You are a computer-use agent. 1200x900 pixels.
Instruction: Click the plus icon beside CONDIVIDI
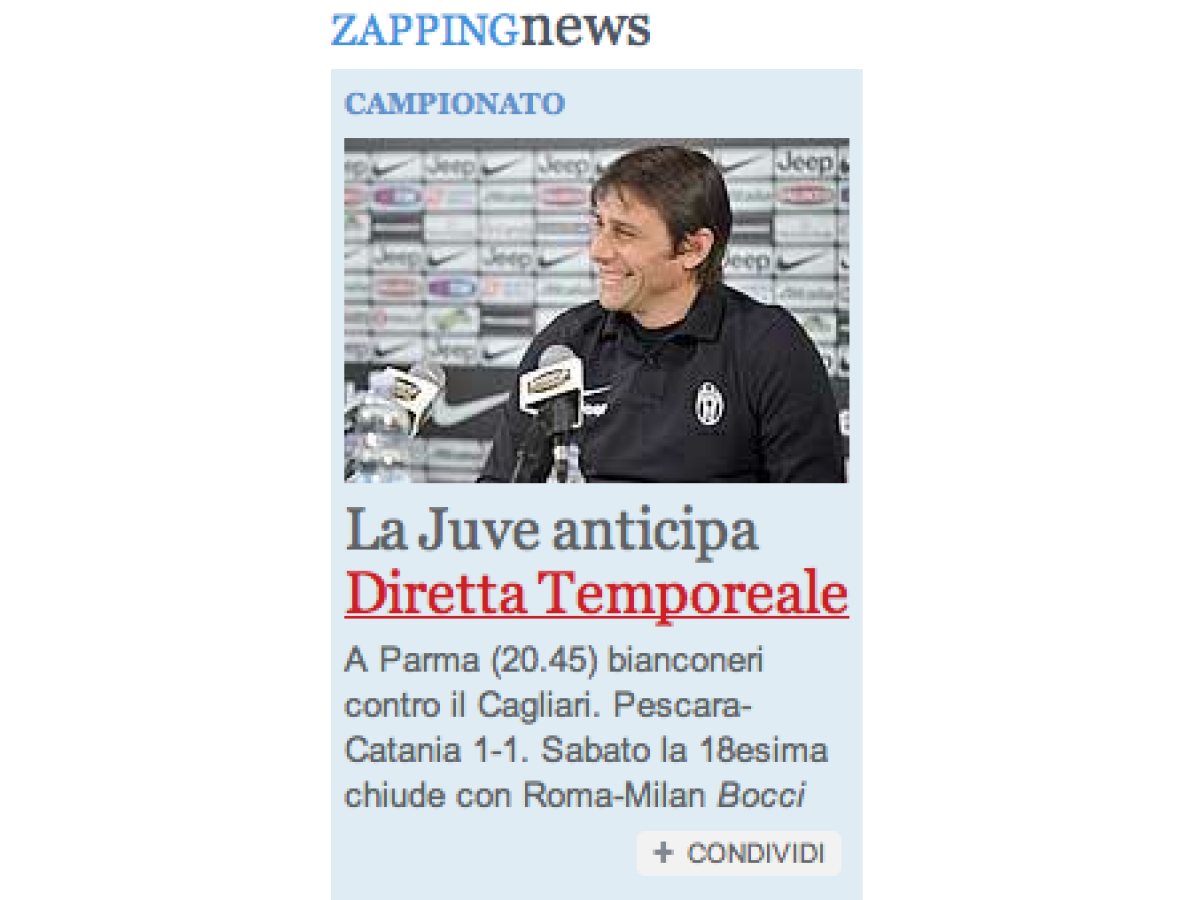click(663, 853)
